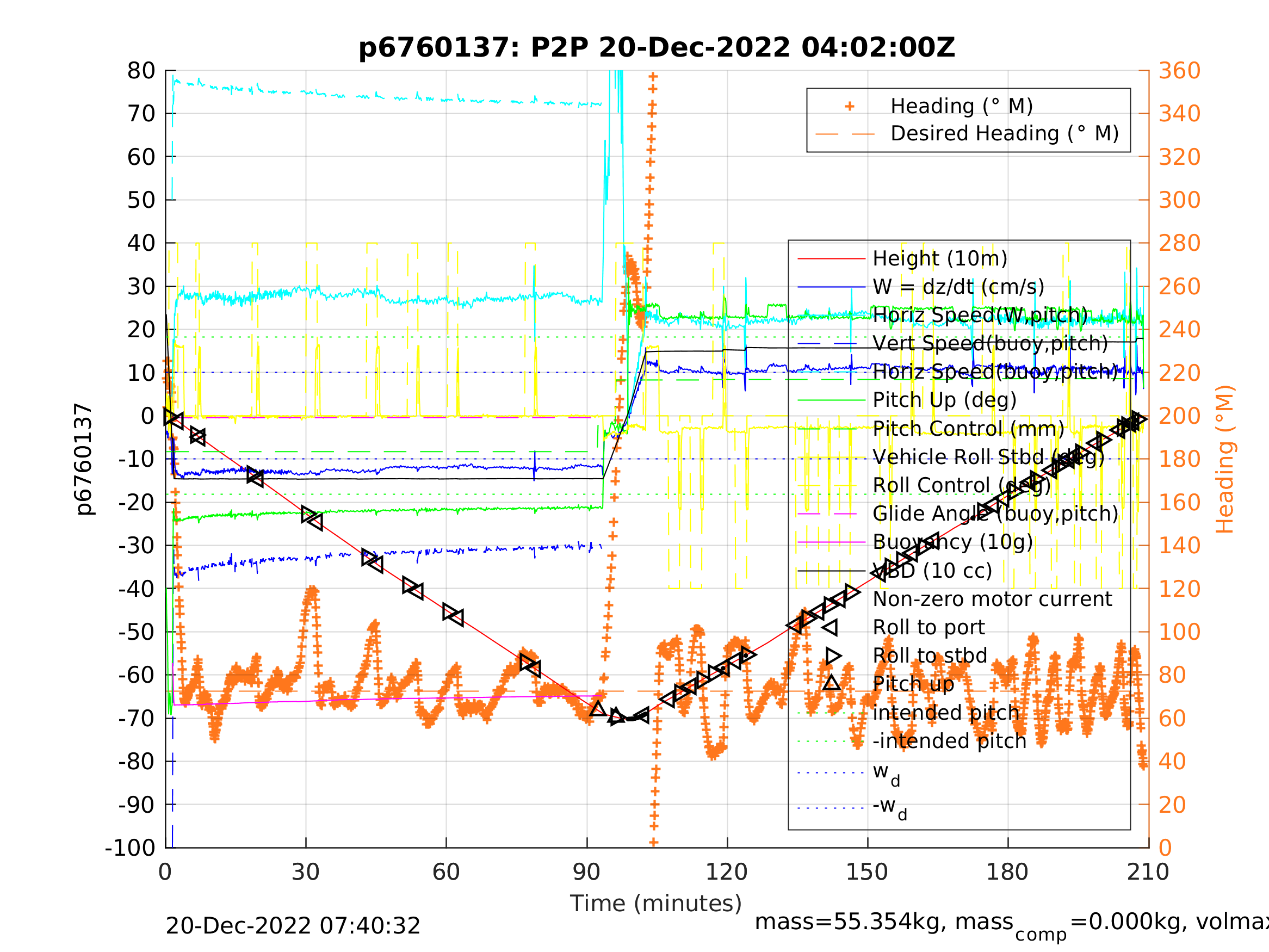Click the rotated orange 'Heading (°M)' axis label
1269x952 pixels.
(x=1224, y=459)
